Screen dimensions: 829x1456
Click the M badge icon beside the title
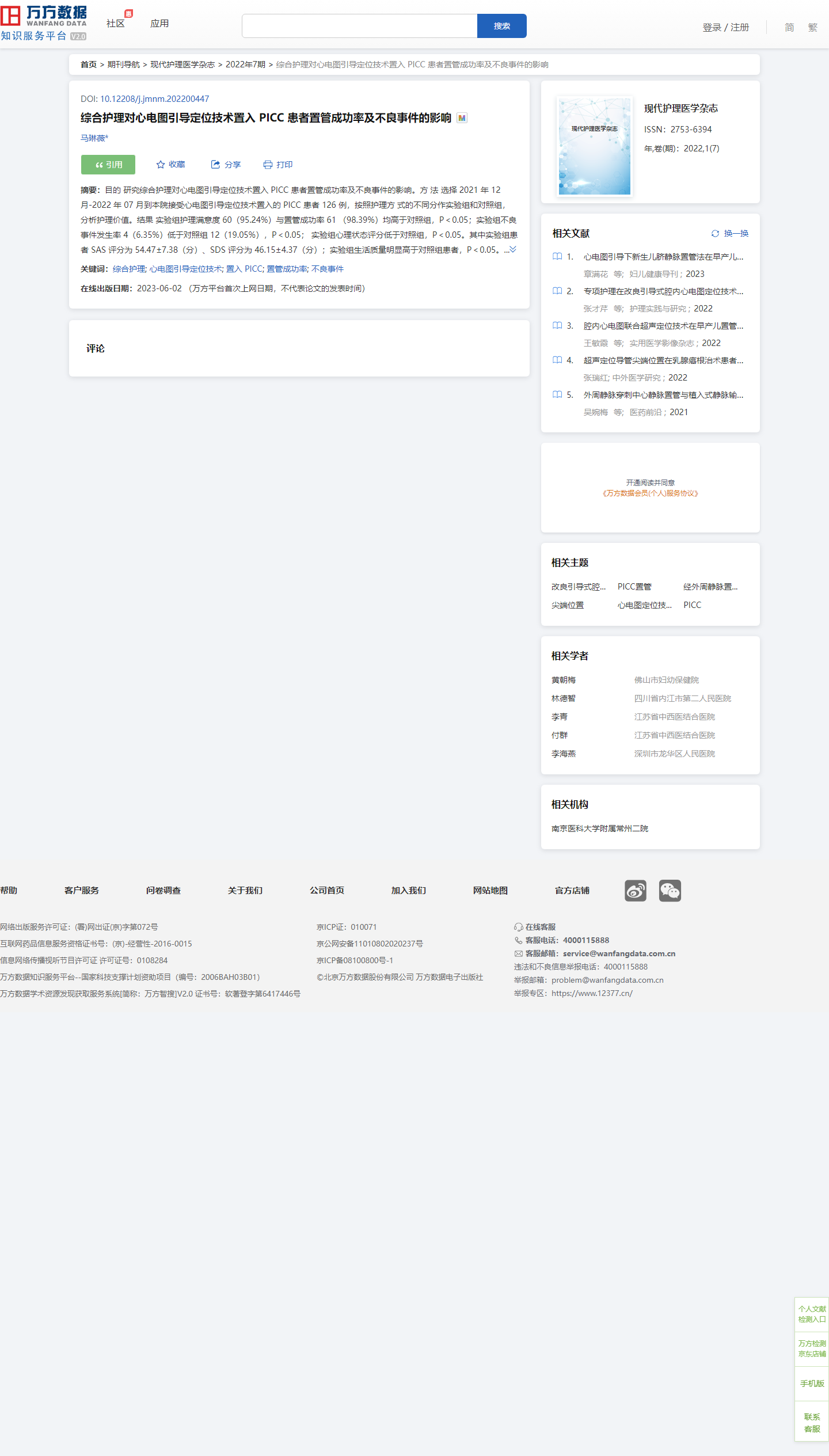[x=462, y=118]
